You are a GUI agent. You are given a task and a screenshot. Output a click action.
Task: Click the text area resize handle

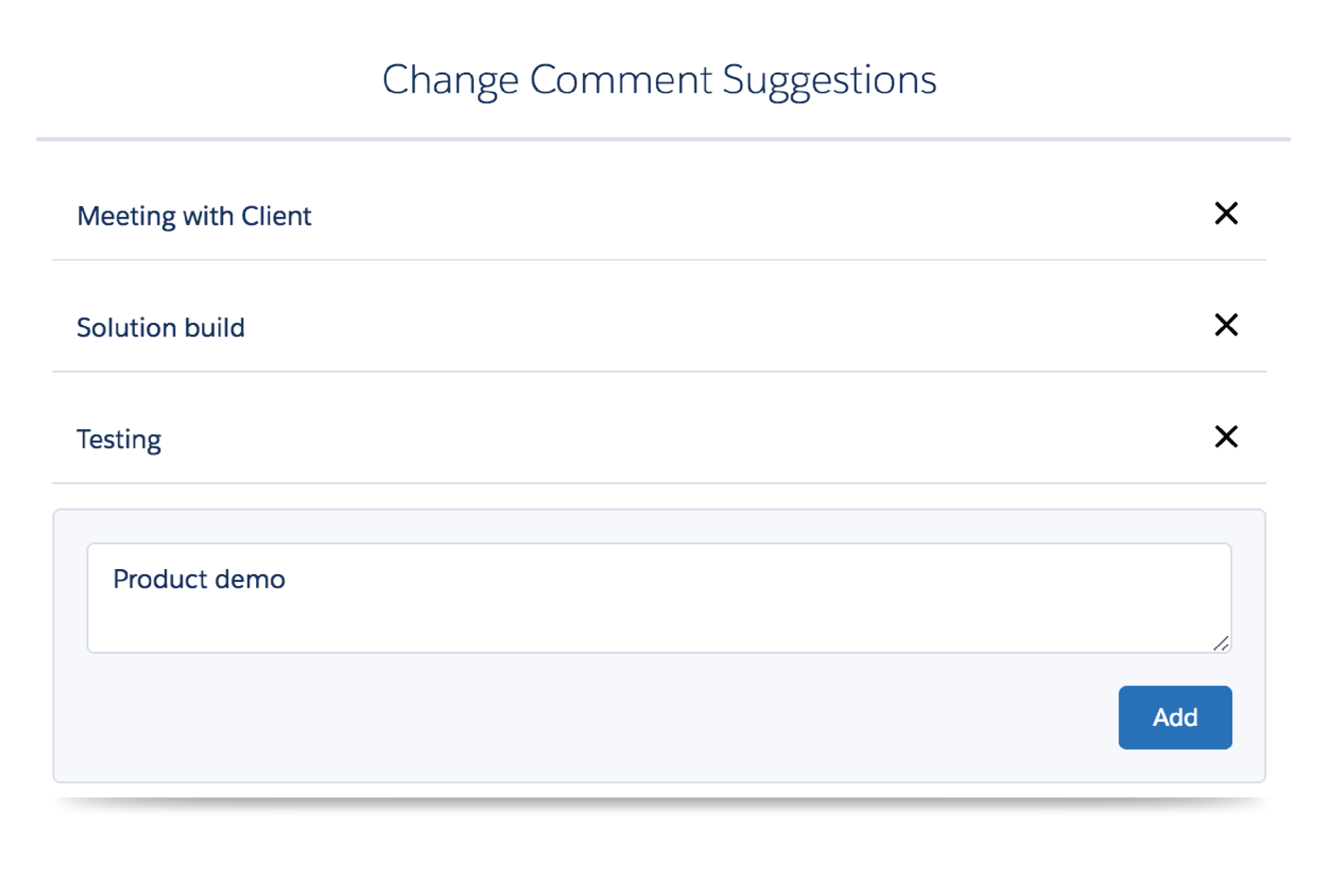tap(1220, 643)
